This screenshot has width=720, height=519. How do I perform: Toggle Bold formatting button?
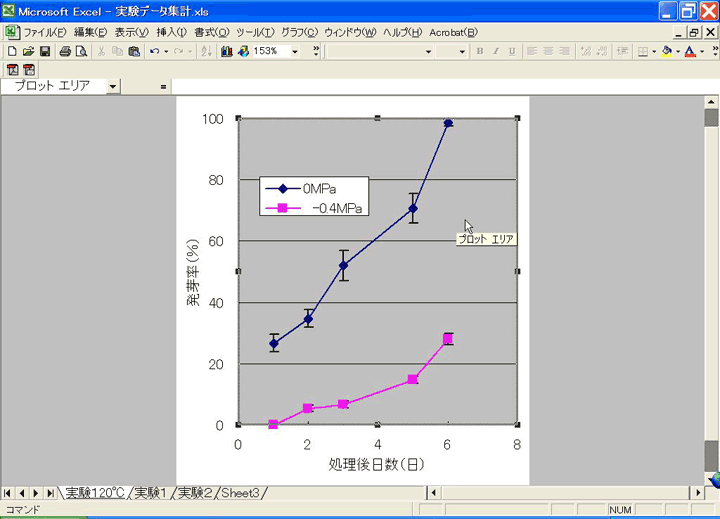tap(480, 51)
